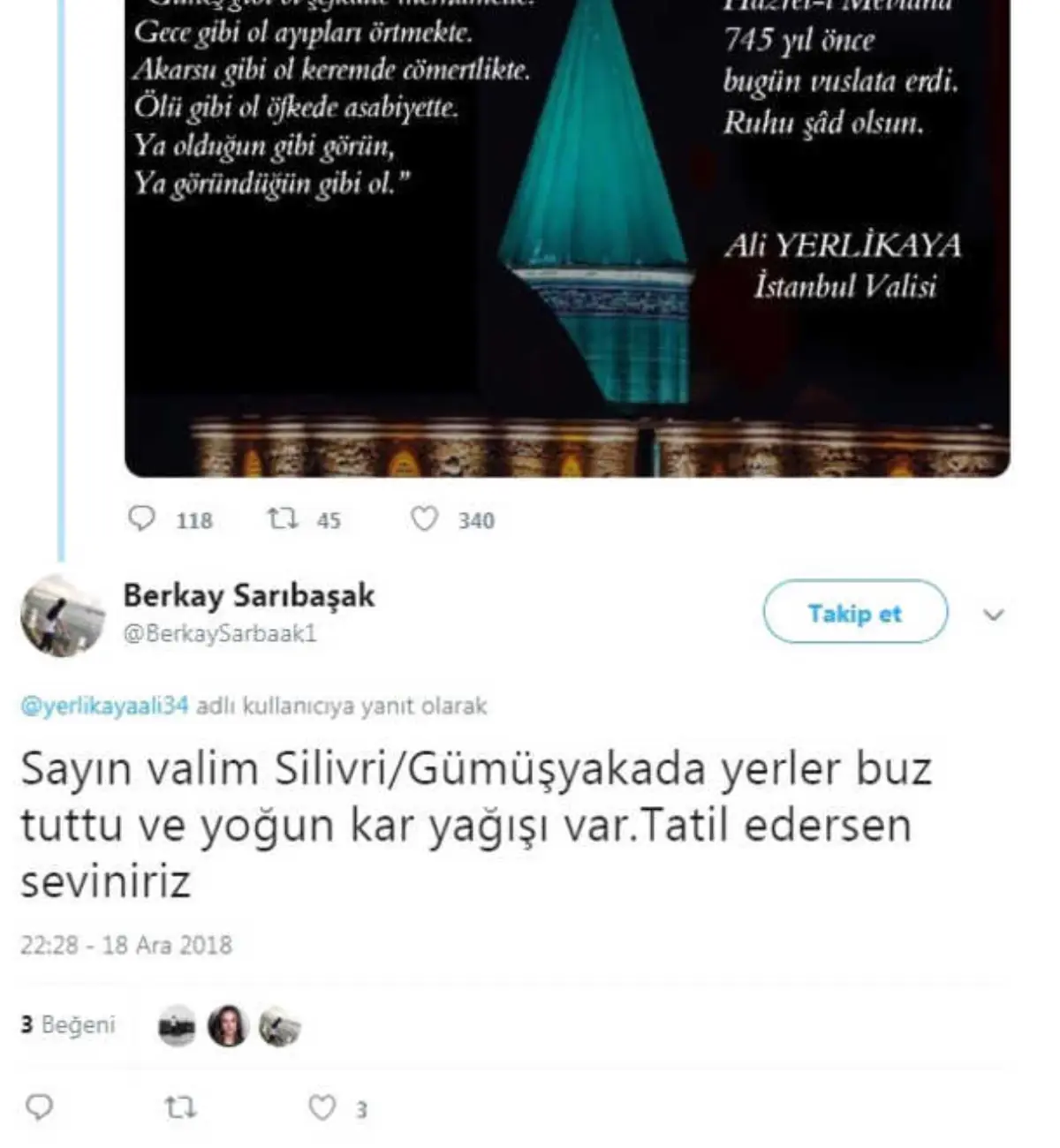The image size is (1060, 1148).
Task: Open the Berkay Sarıbaşak display name
Action: (x=249, y=595)
